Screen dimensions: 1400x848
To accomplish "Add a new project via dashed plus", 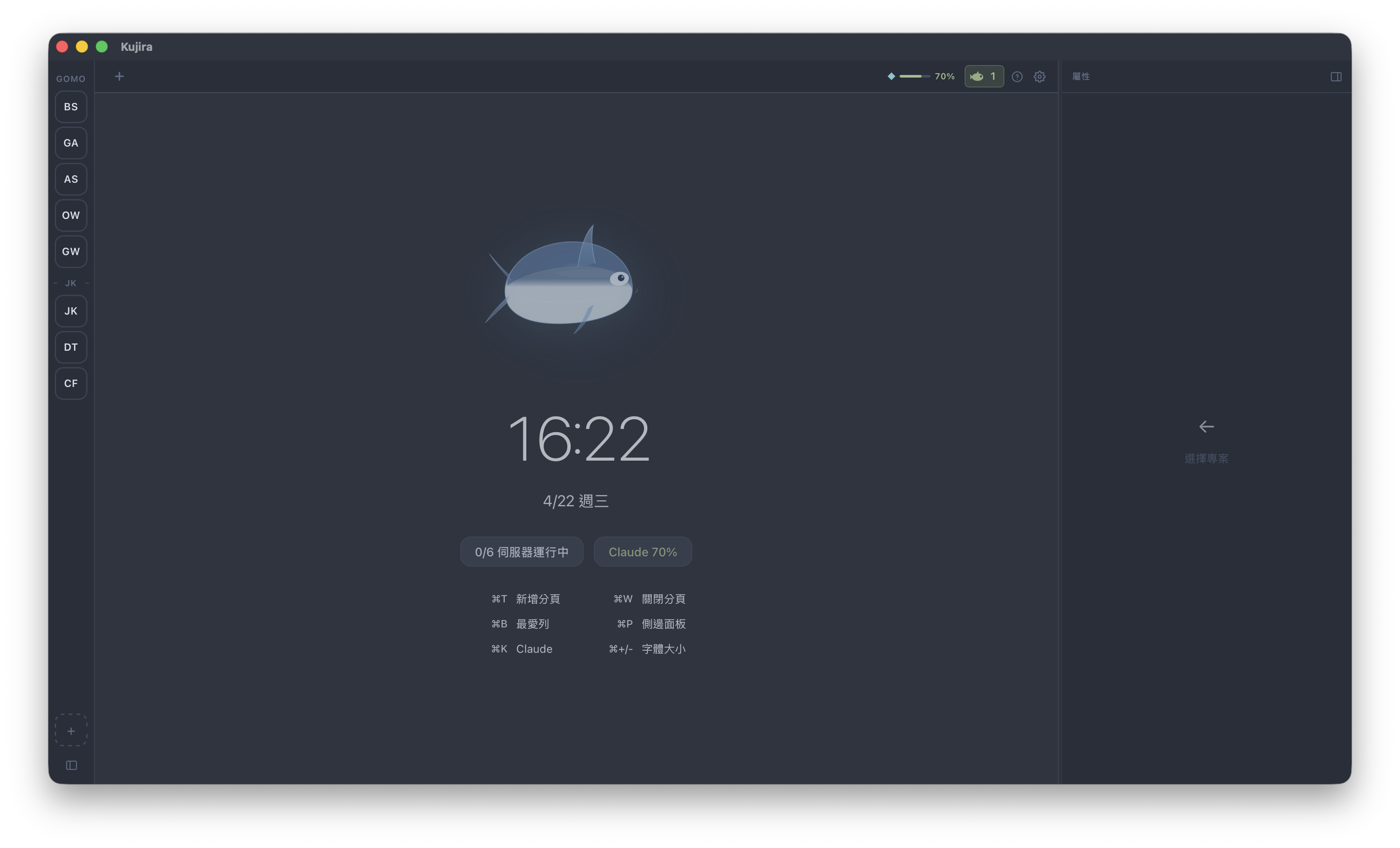I will click(x=71, y=730).
